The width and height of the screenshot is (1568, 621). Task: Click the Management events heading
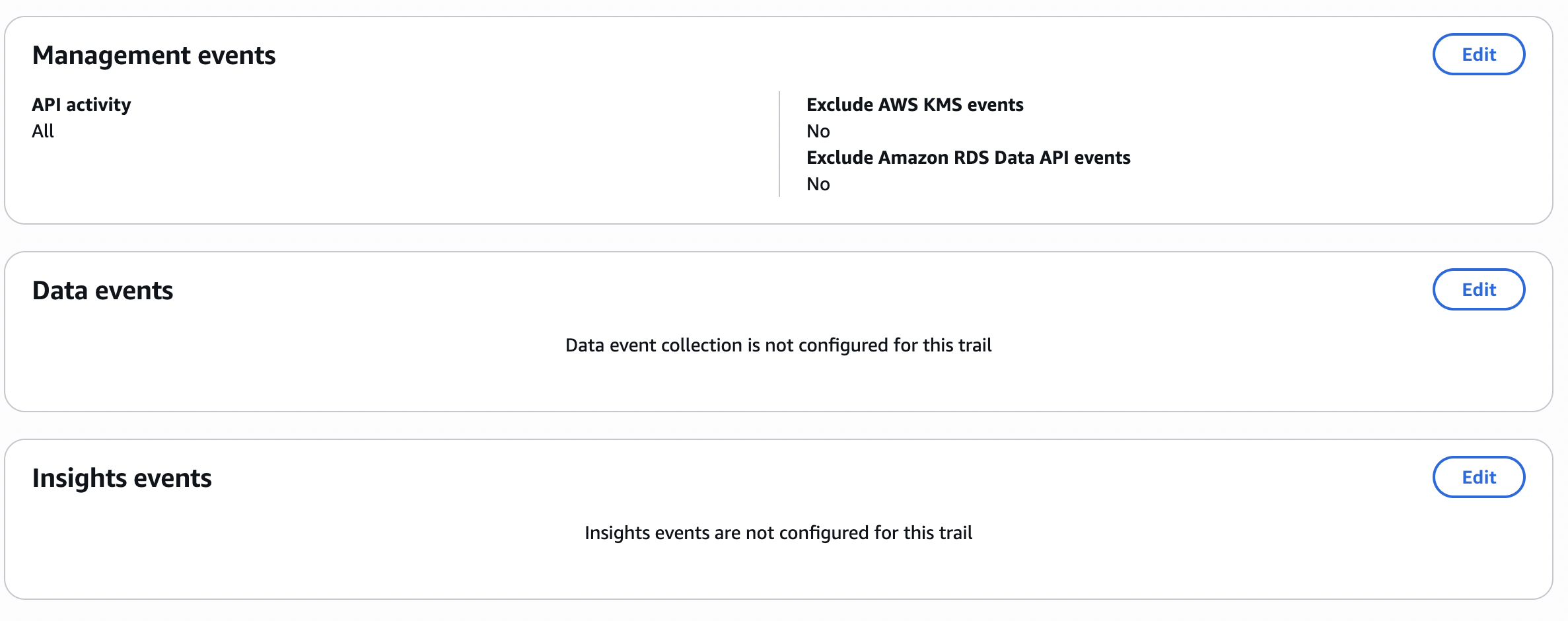click(154, 55)
